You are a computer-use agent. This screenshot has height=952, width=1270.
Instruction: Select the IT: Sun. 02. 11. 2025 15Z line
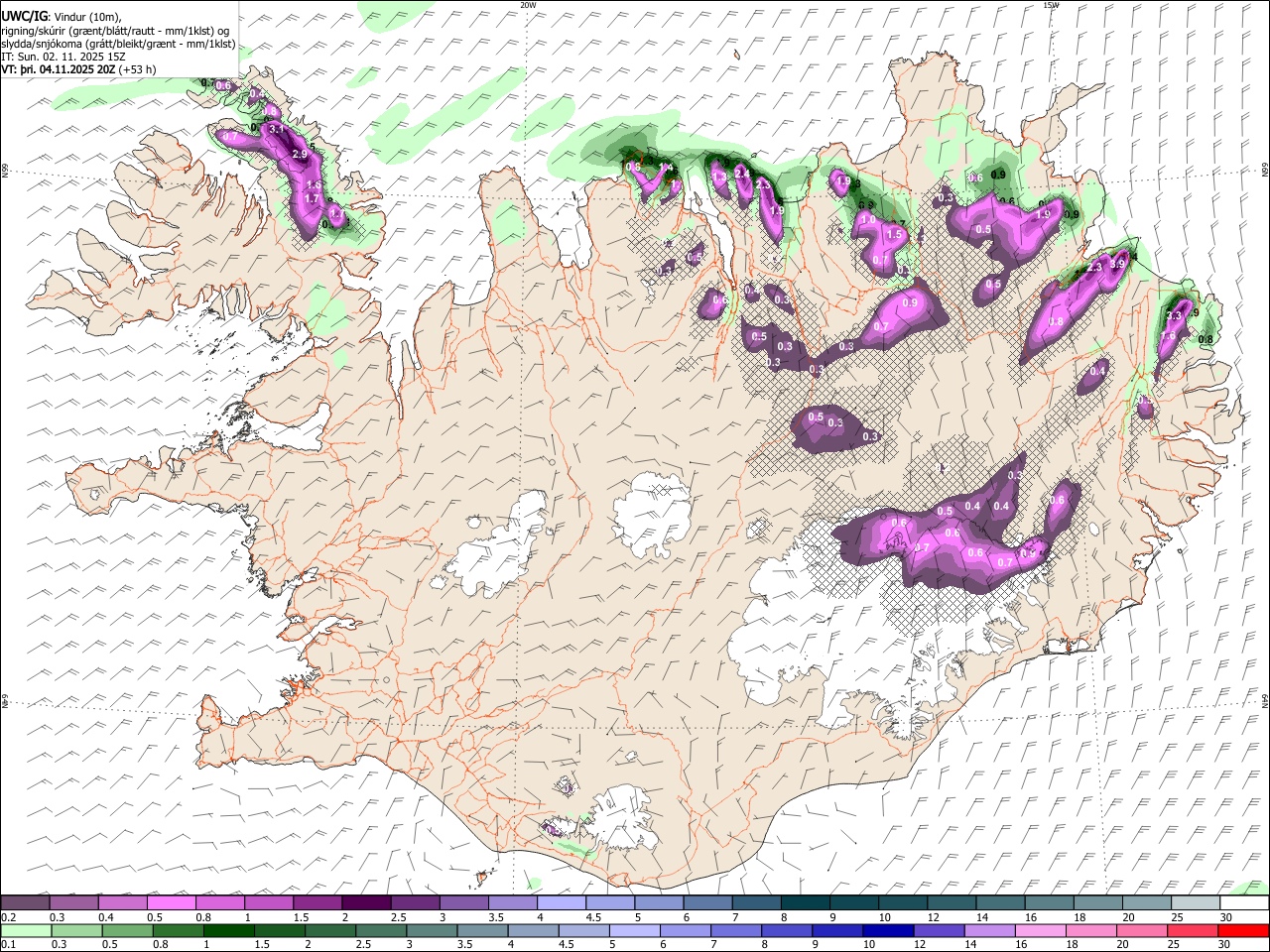pyautogui.click(x=63, y=57)
